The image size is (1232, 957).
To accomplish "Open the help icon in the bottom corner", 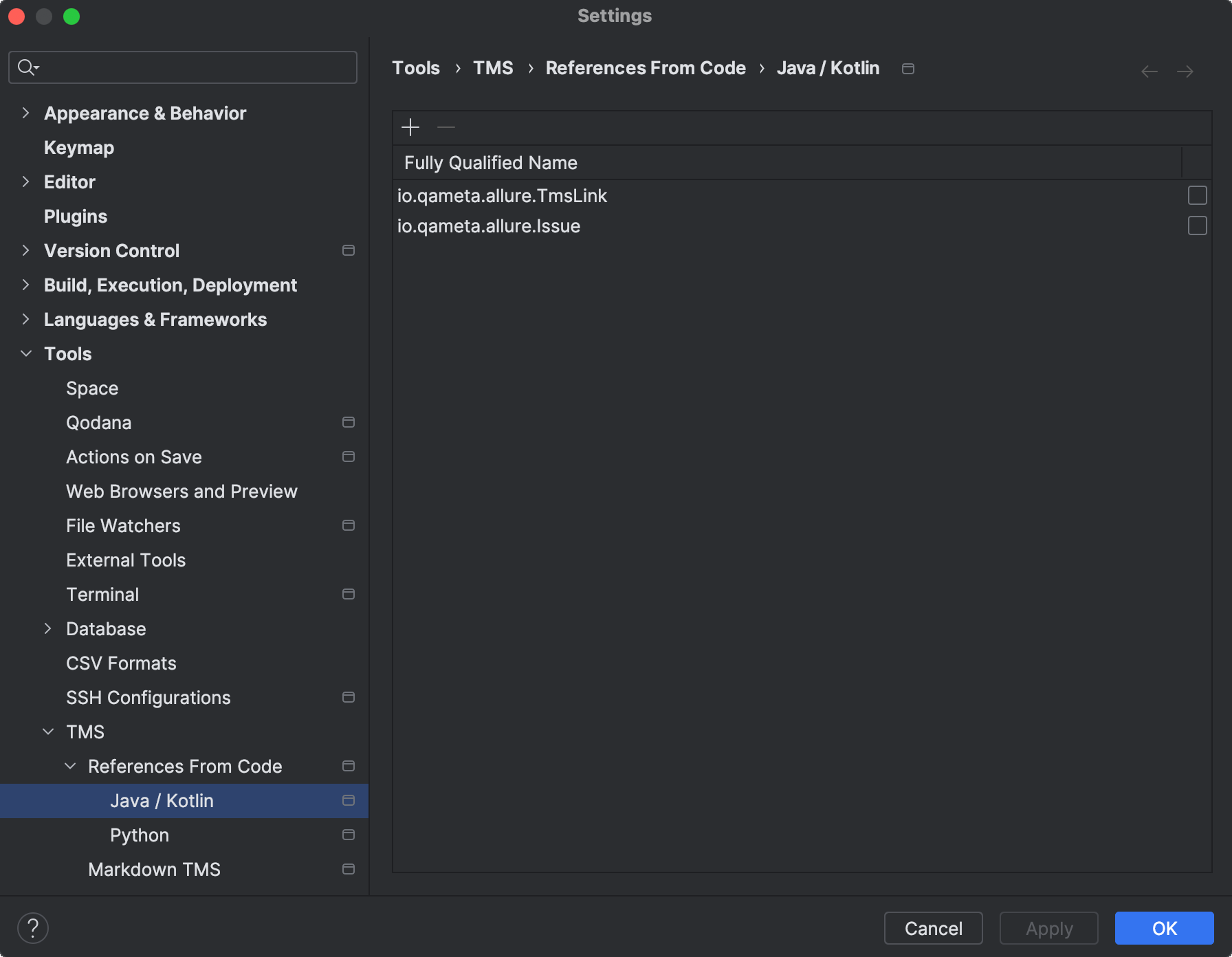I will (32, 927).
